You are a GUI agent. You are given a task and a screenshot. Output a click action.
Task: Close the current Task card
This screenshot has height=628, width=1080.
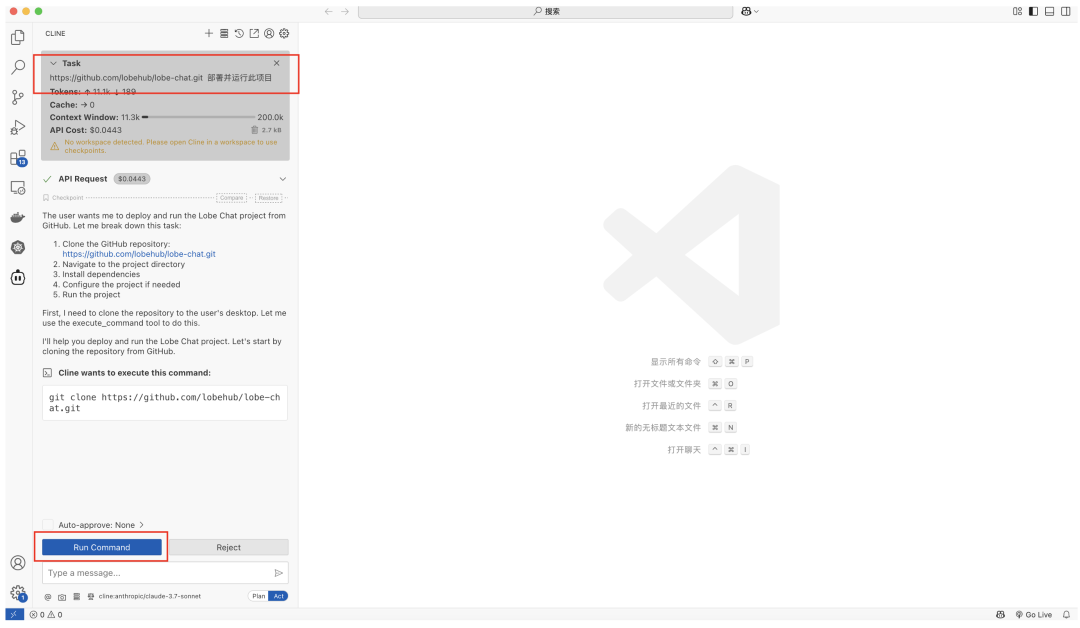276,63
